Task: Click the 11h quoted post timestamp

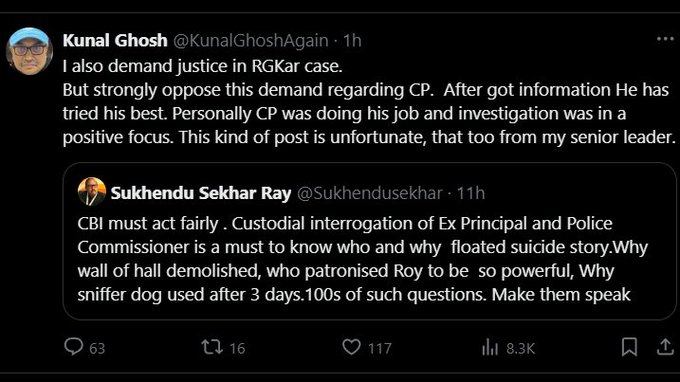Action: 471,193
